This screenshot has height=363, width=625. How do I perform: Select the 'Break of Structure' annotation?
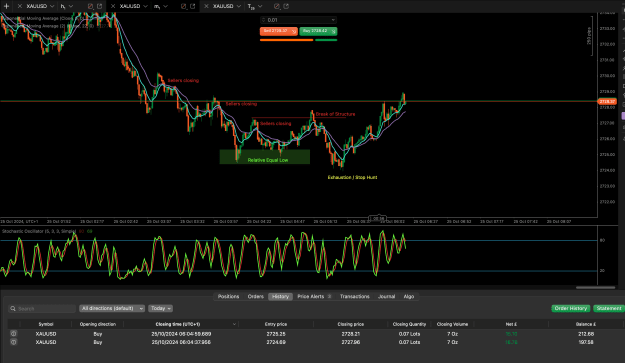335,114
